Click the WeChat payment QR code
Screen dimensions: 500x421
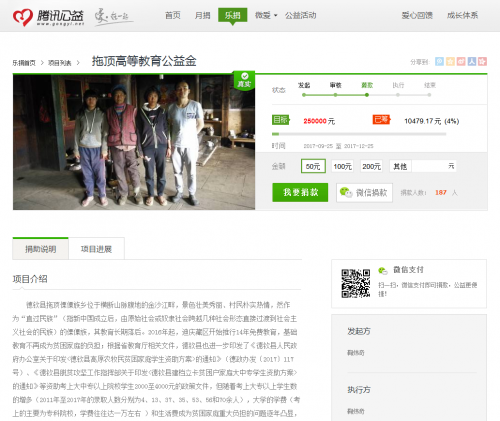[x=356, y=283]
